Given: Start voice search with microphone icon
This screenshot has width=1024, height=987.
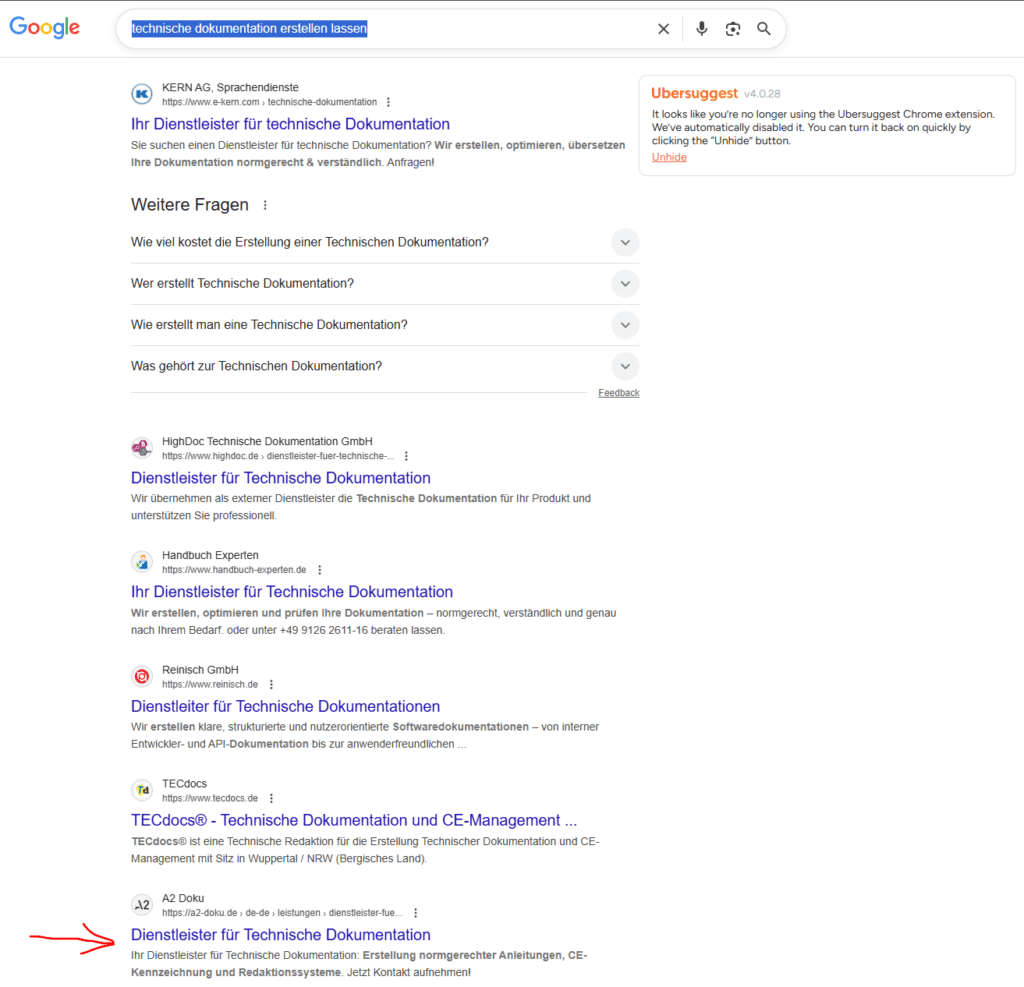Looking at the screenshot, I should pyautogui.click(x=701, y=29).
